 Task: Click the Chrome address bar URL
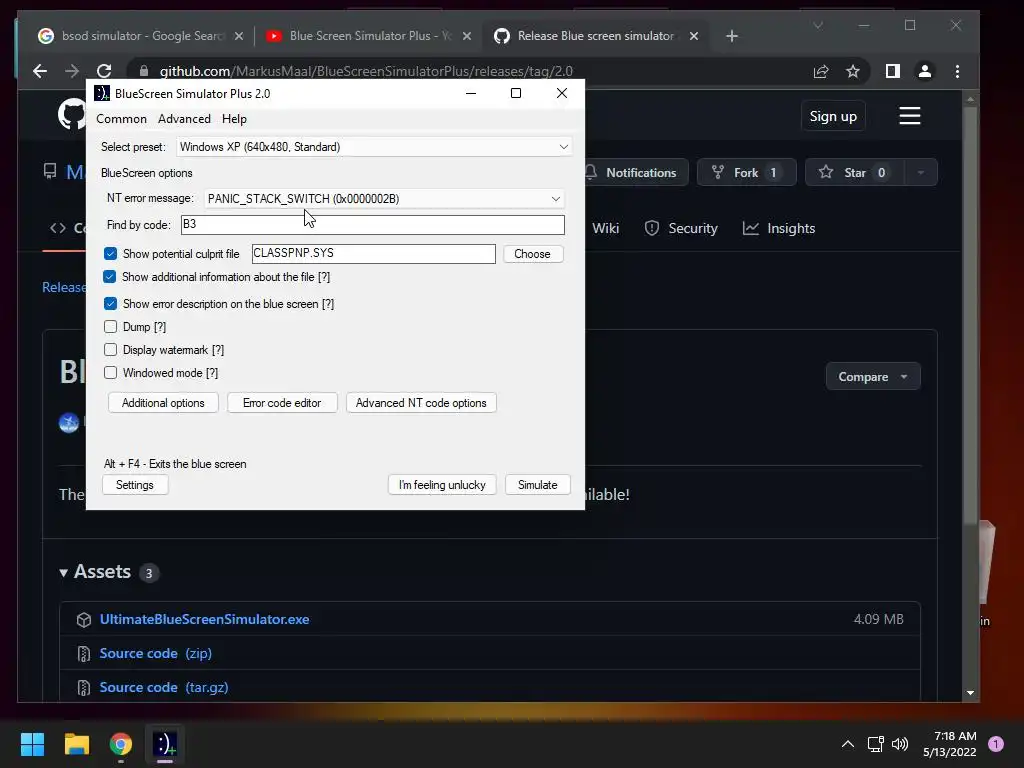point(366,71)
